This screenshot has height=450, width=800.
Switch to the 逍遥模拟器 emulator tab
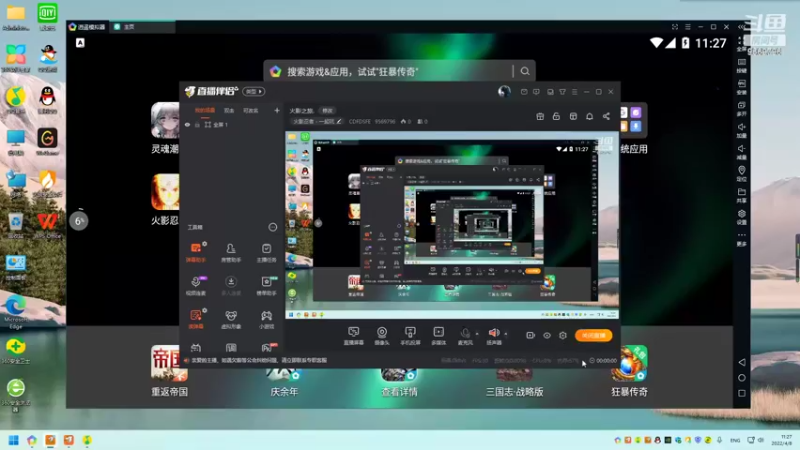click(88, 27)
